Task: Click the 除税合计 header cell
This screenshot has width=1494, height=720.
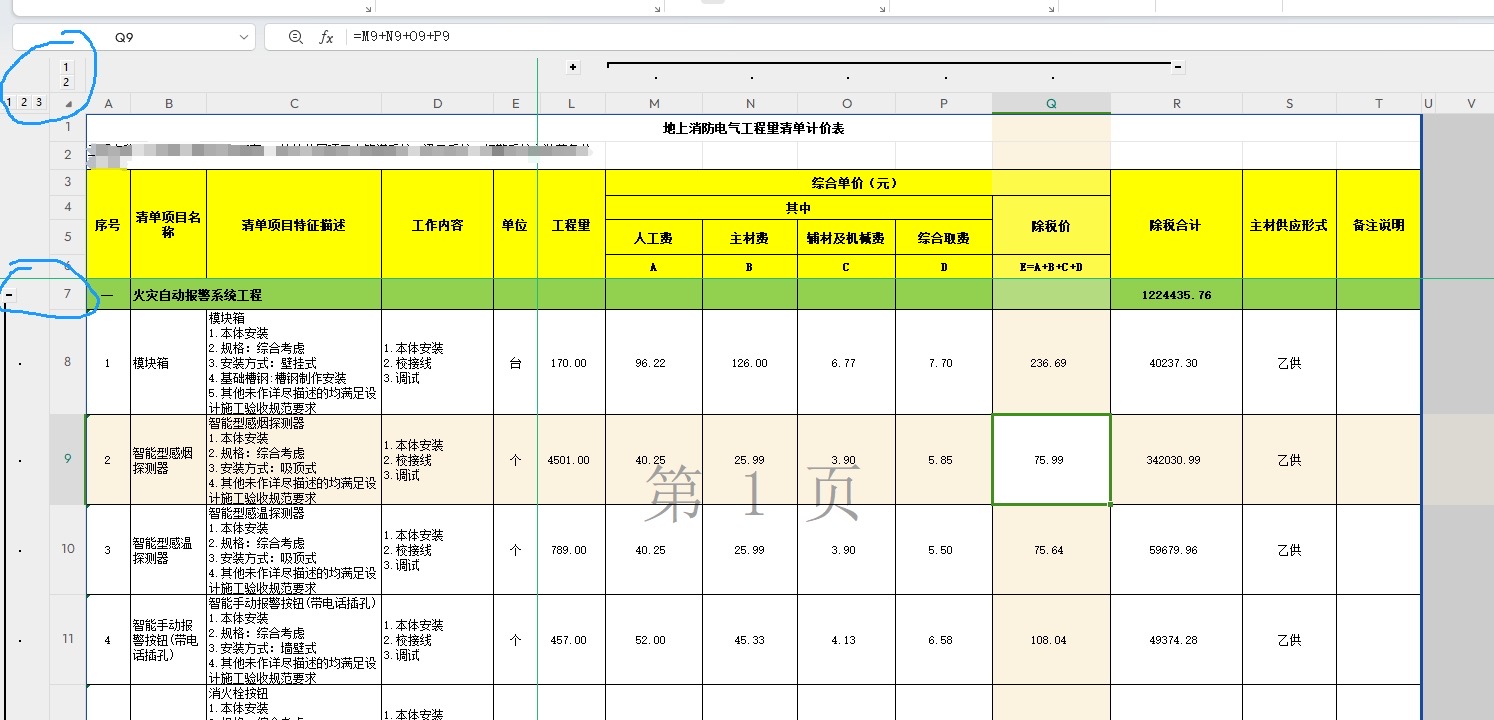Action: 1177,224
